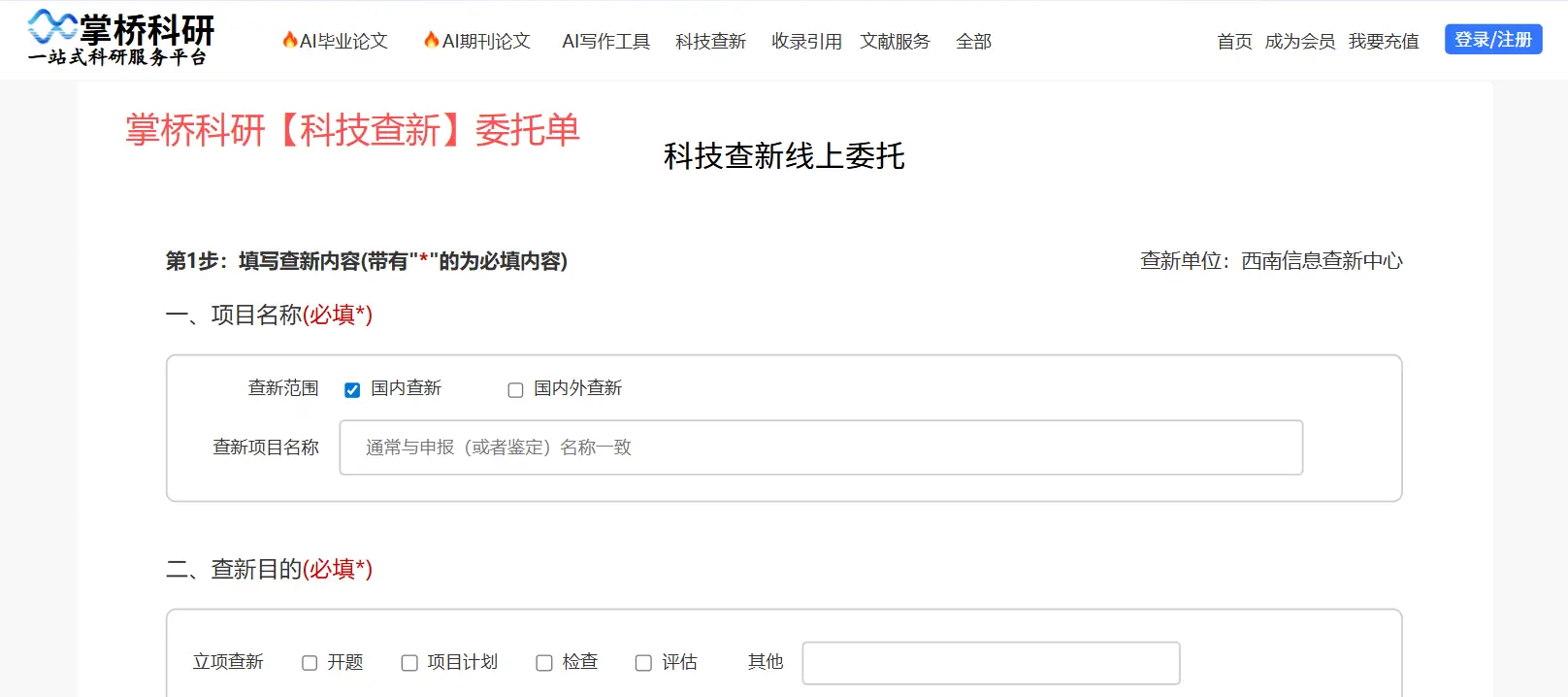The height and width of the screenshot is (697, 1568).
Task: Click the 掌桥科研 logo
Action: click(x=121, y=39)
